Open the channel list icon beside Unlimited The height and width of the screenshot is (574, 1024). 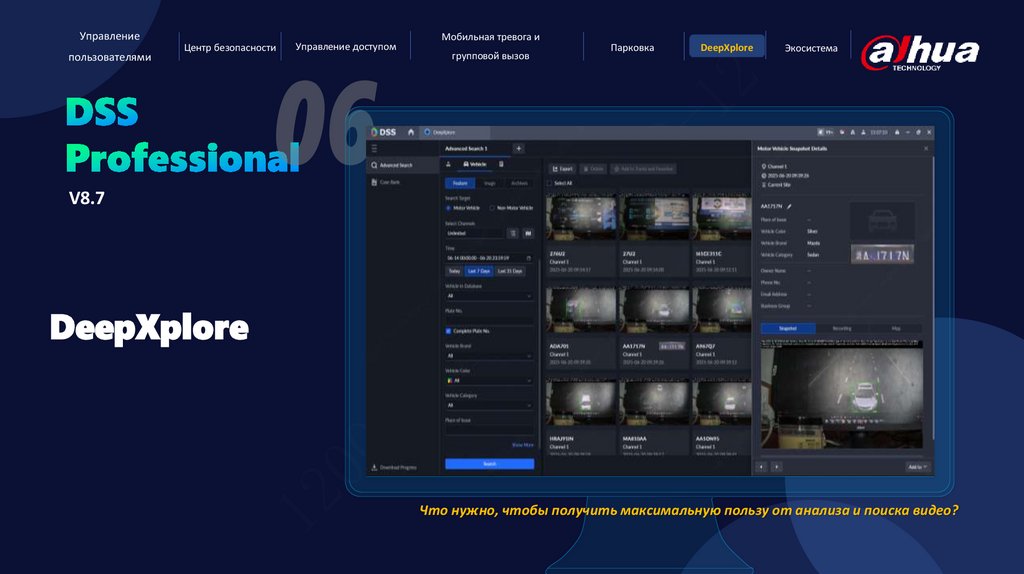[513, 233]
